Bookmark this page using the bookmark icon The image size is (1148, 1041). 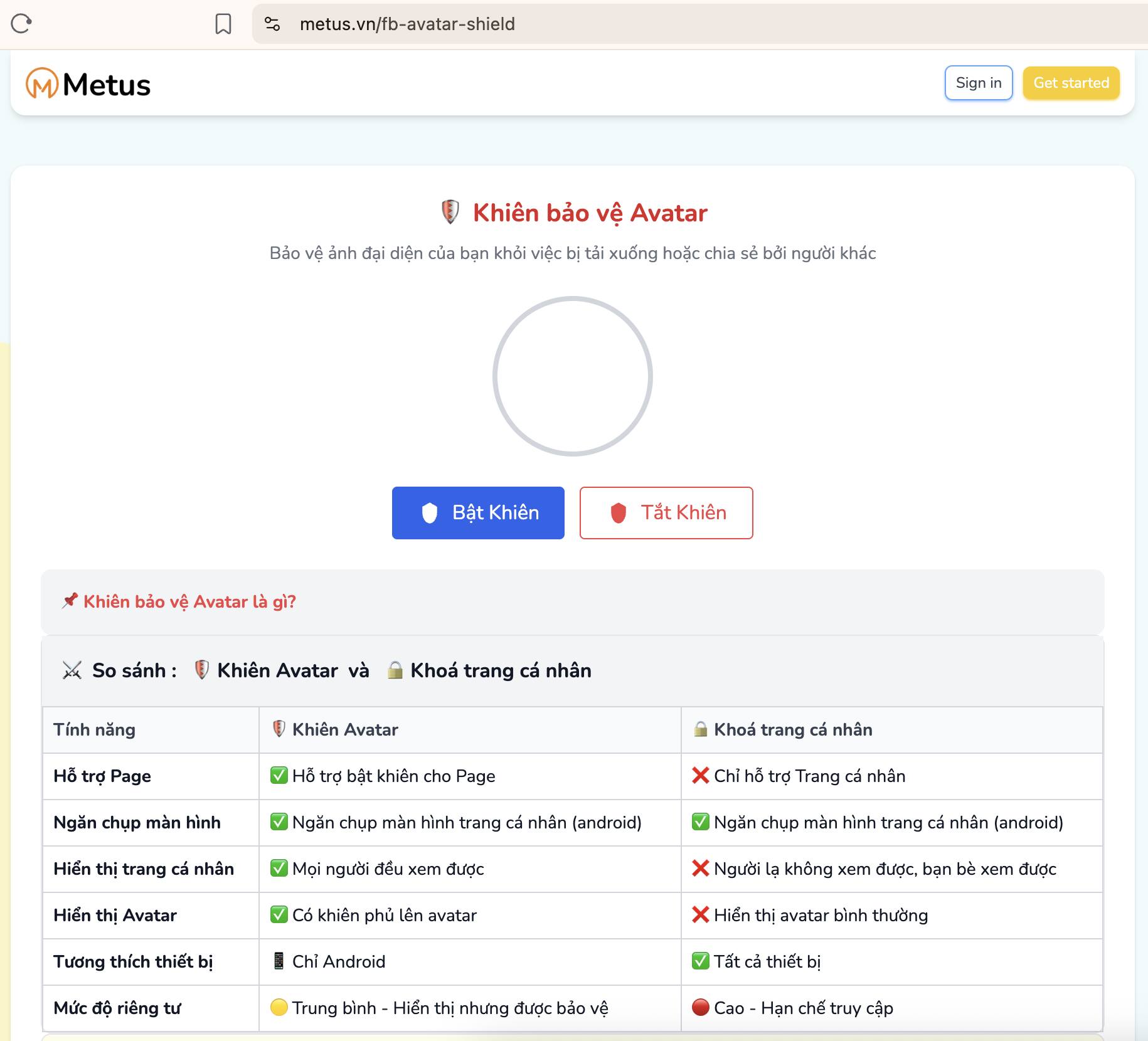coord(223,24)
